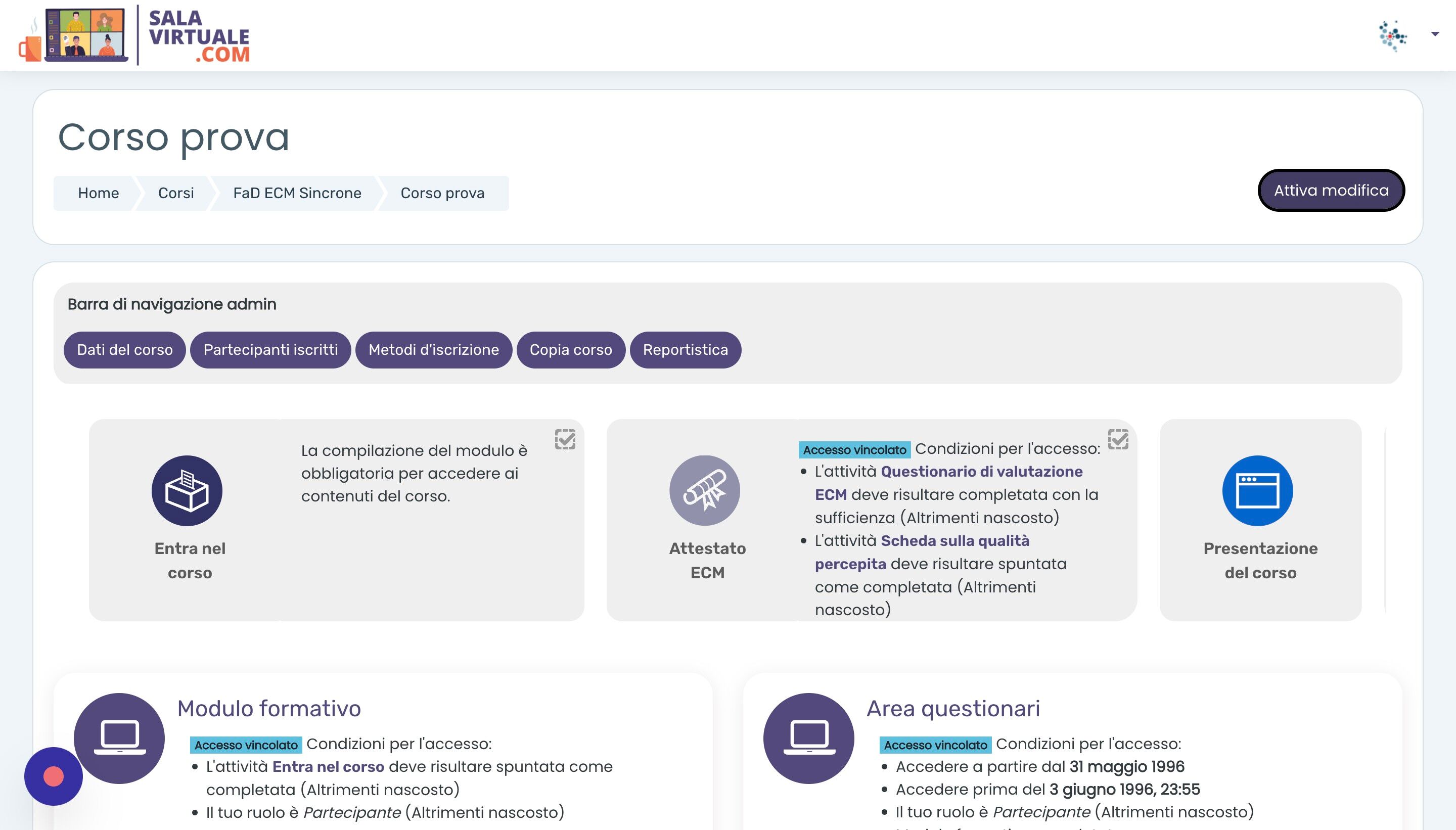The image size is (1456, 830).
Task: Click the Attiva modifica button
Action: 1331,191
